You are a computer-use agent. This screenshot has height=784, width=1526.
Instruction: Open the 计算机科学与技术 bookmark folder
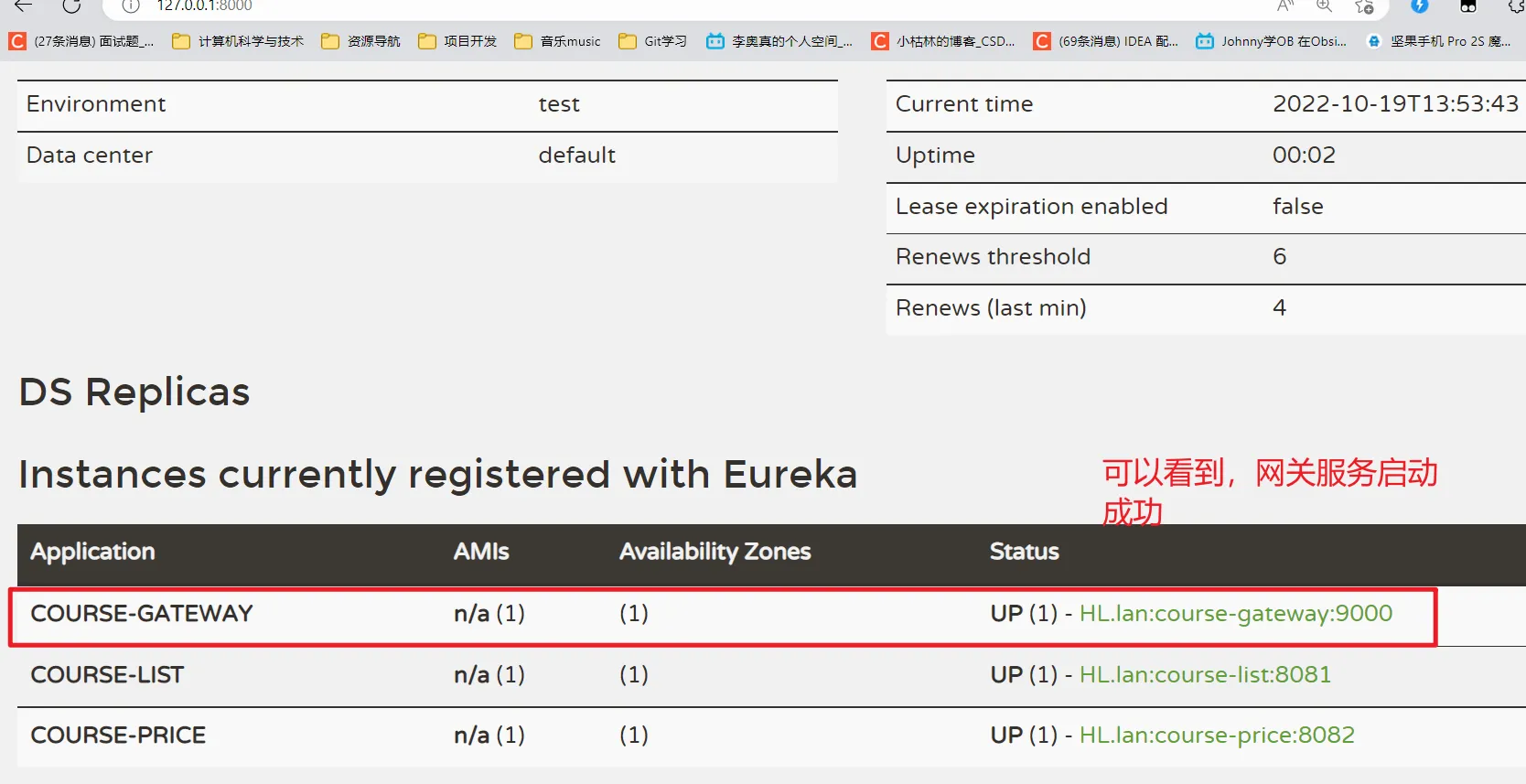click(x=238, y=41)
